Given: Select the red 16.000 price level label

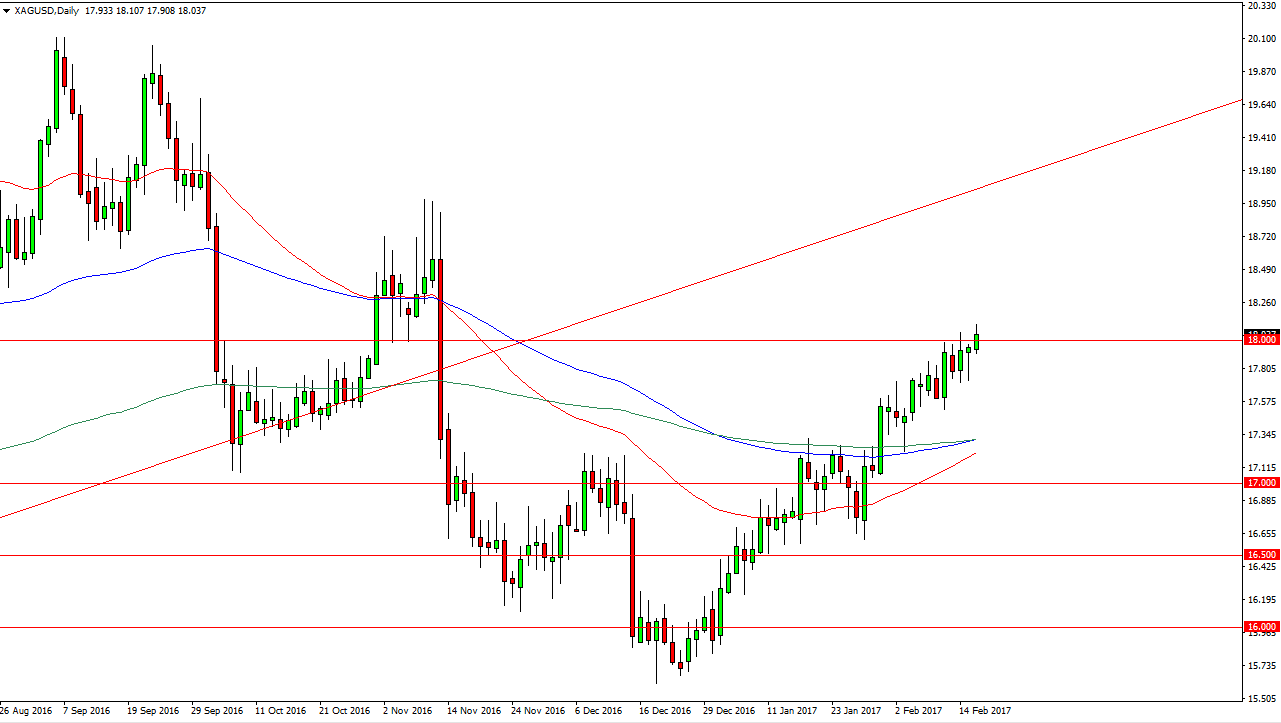Looking at the screenshot, I should (1261, 627).
